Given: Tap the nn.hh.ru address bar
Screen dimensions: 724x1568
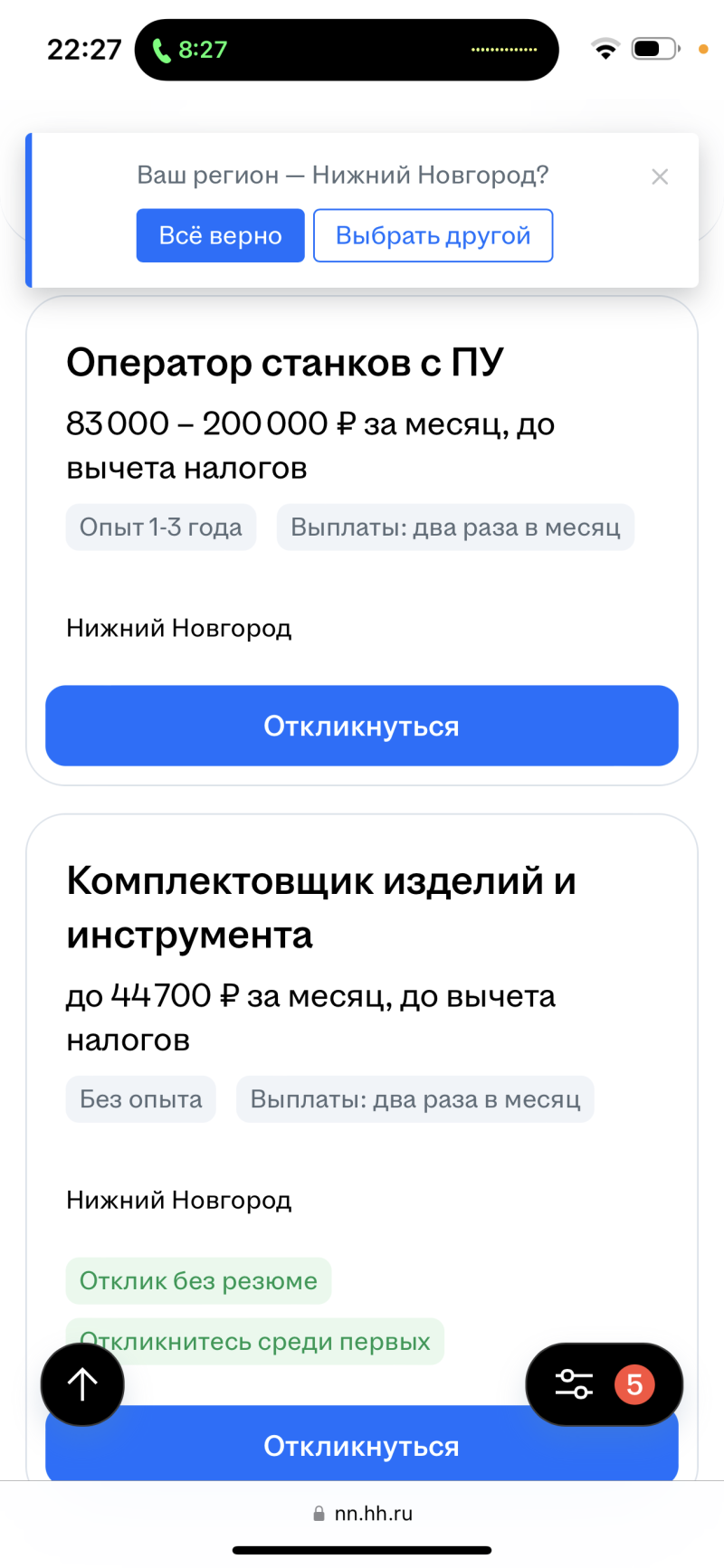Looking at the screenshot, I should 372,1514.
